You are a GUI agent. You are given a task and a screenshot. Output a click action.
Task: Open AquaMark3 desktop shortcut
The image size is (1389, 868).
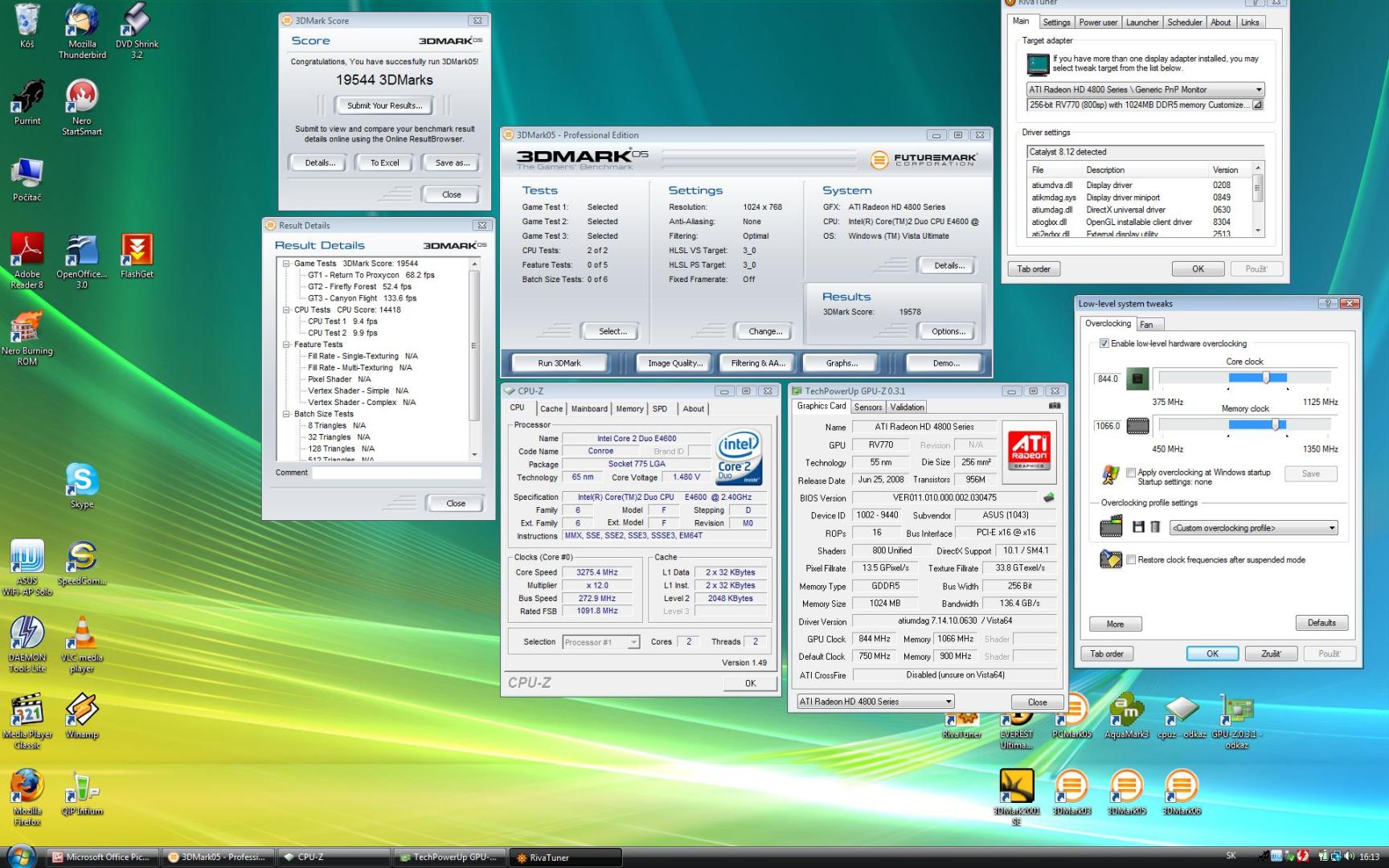[1126, 715]
